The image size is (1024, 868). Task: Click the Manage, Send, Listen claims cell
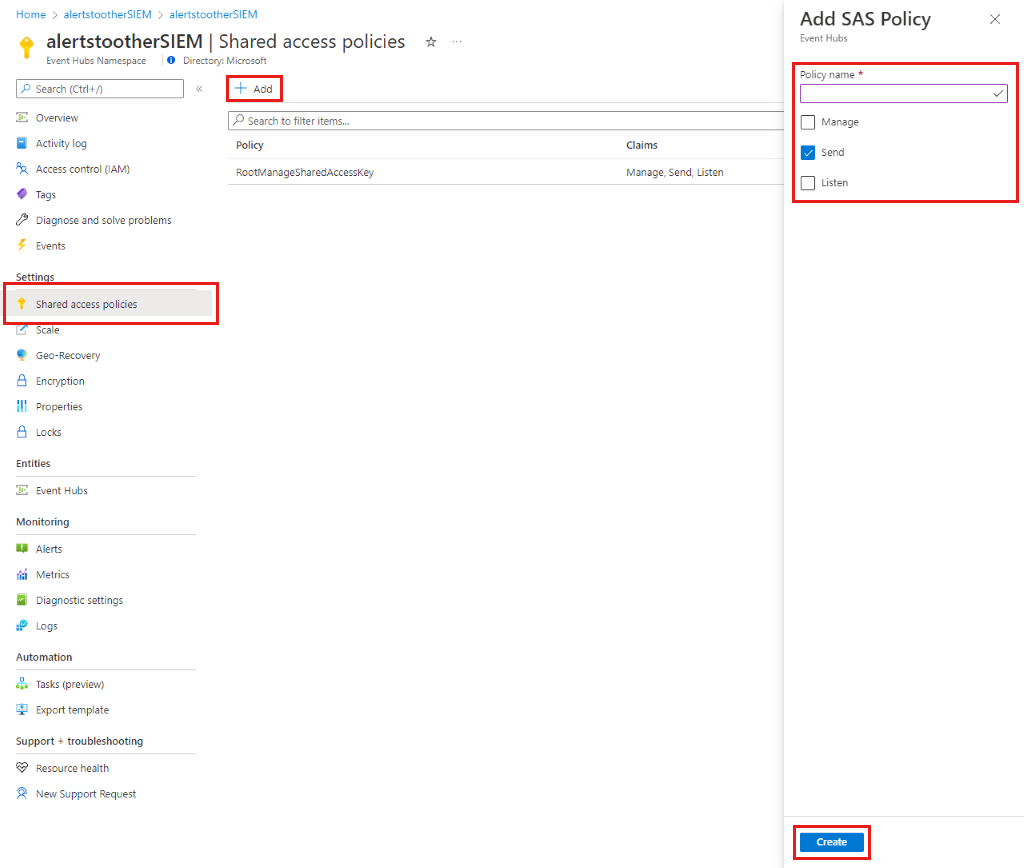pos(675,172)
